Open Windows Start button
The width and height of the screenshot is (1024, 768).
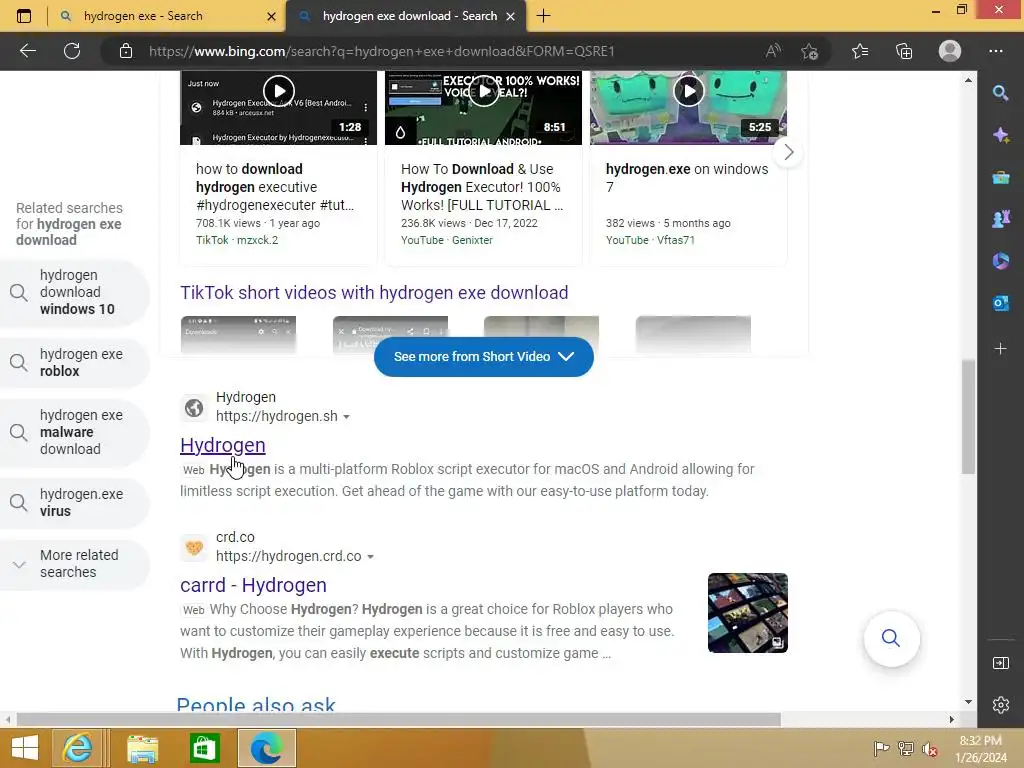point(25,748)
